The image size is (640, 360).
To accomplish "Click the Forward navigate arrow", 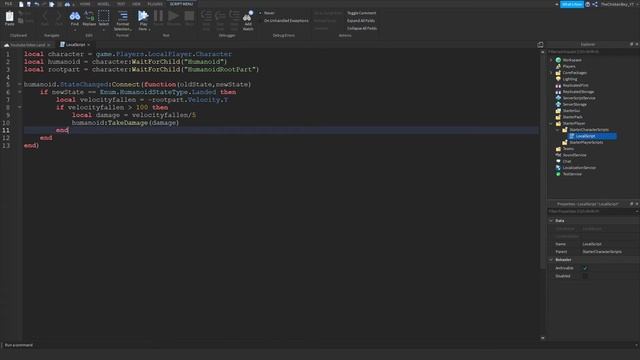I will (59, 16).
